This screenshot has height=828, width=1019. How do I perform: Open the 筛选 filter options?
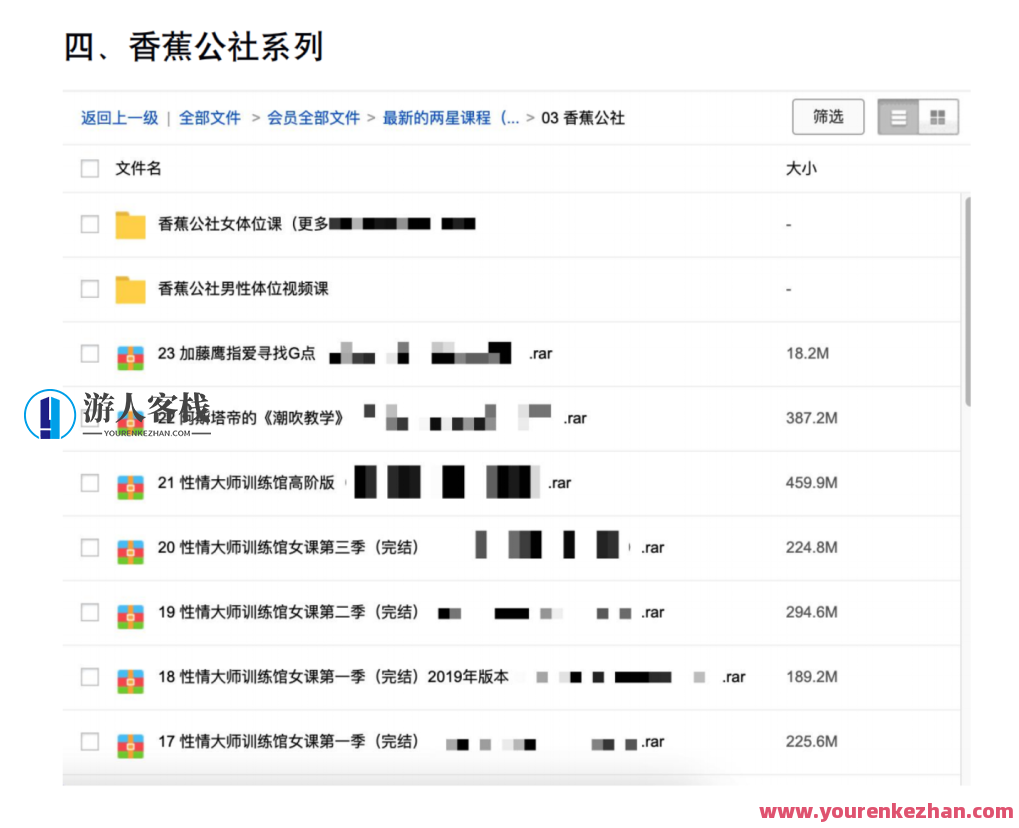(x=827, y=116)
